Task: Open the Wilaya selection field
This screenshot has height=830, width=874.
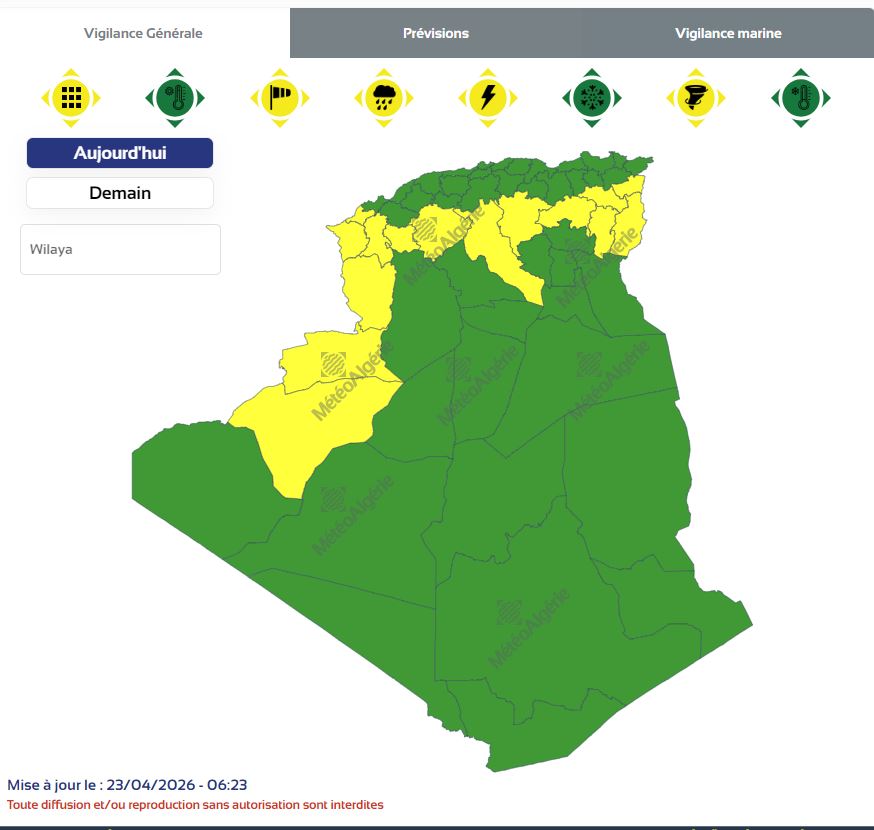Action: tap(120, 249)
